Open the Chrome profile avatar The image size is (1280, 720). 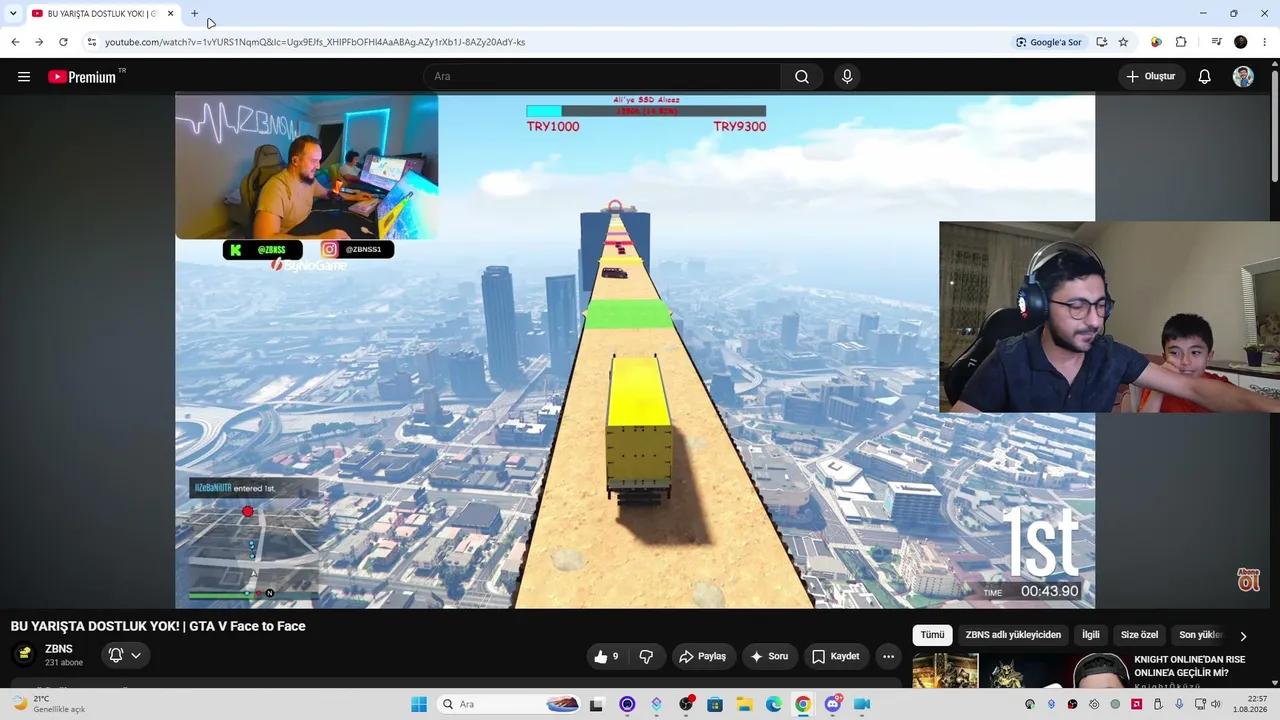click(x=1241, y=42)
